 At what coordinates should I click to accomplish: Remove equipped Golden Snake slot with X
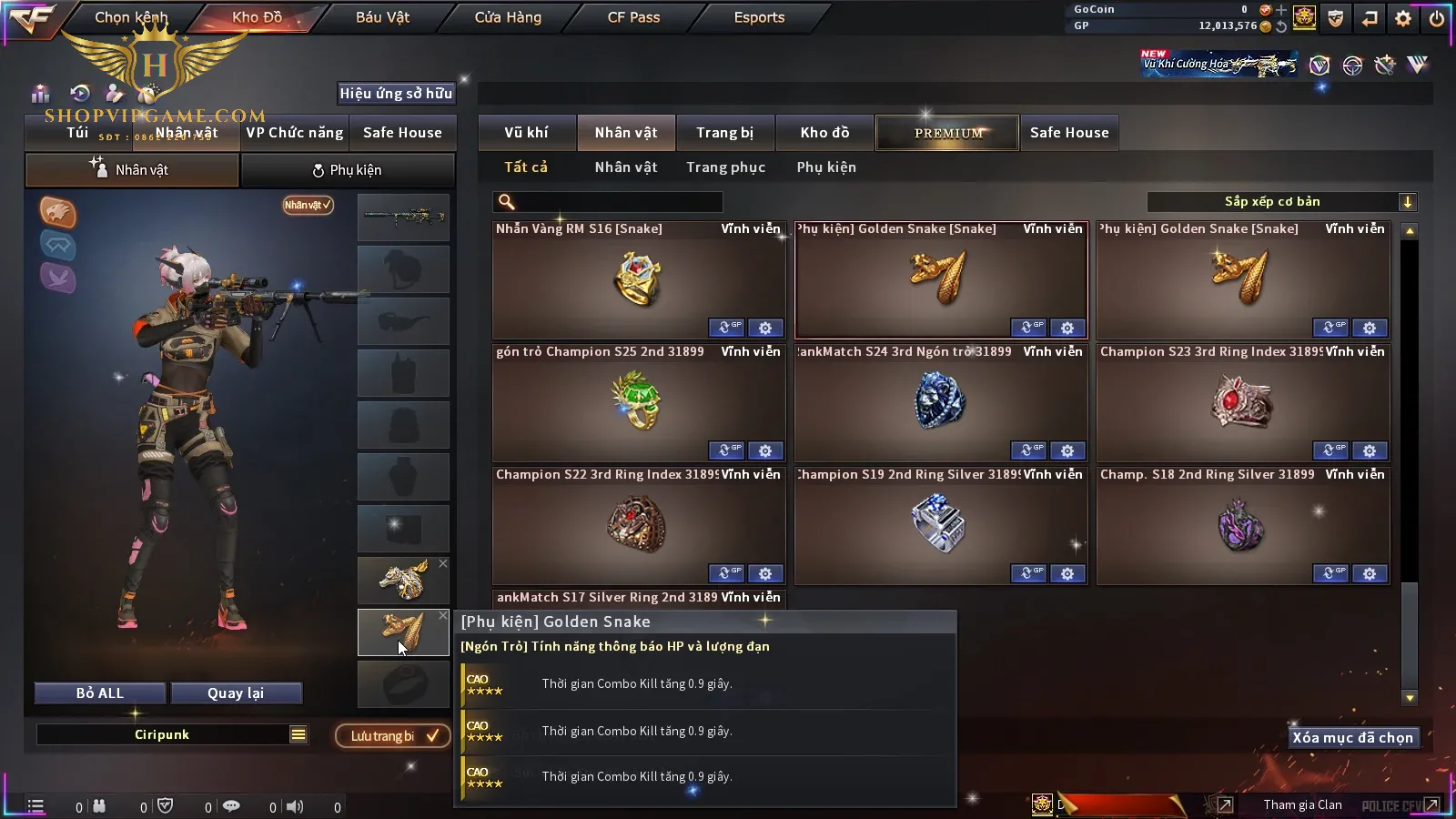click(443, 616)
